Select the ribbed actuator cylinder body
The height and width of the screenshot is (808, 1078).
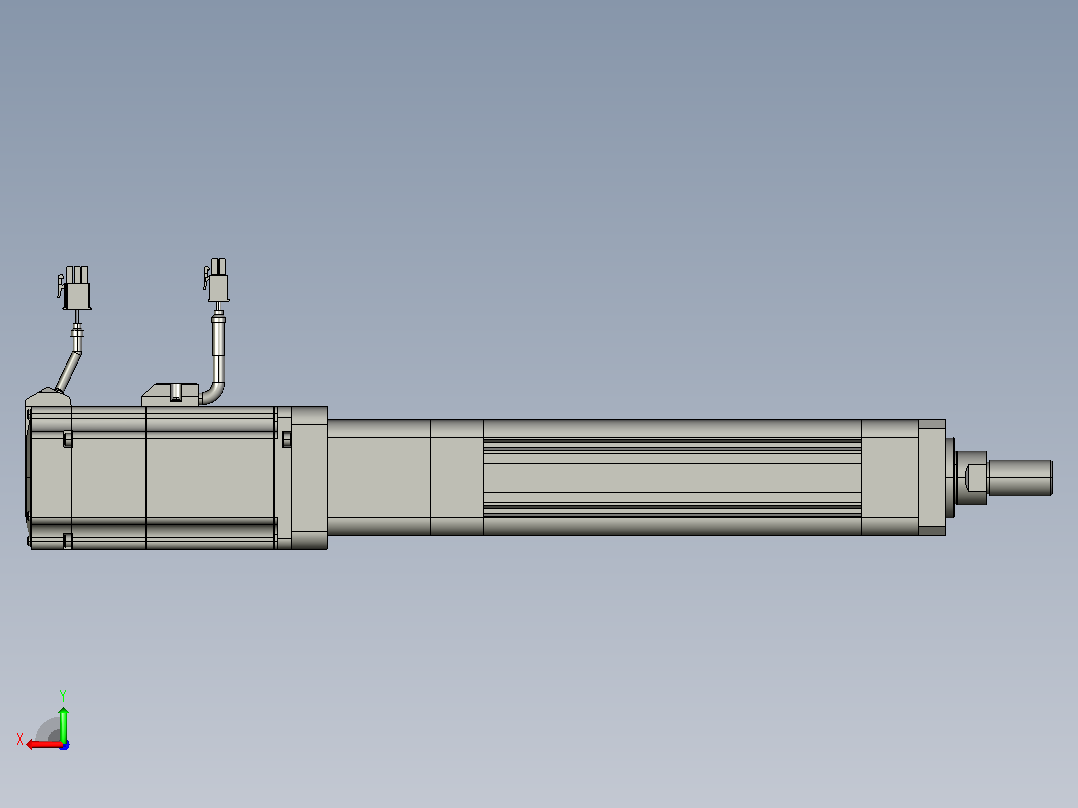[x=672, y=477]
